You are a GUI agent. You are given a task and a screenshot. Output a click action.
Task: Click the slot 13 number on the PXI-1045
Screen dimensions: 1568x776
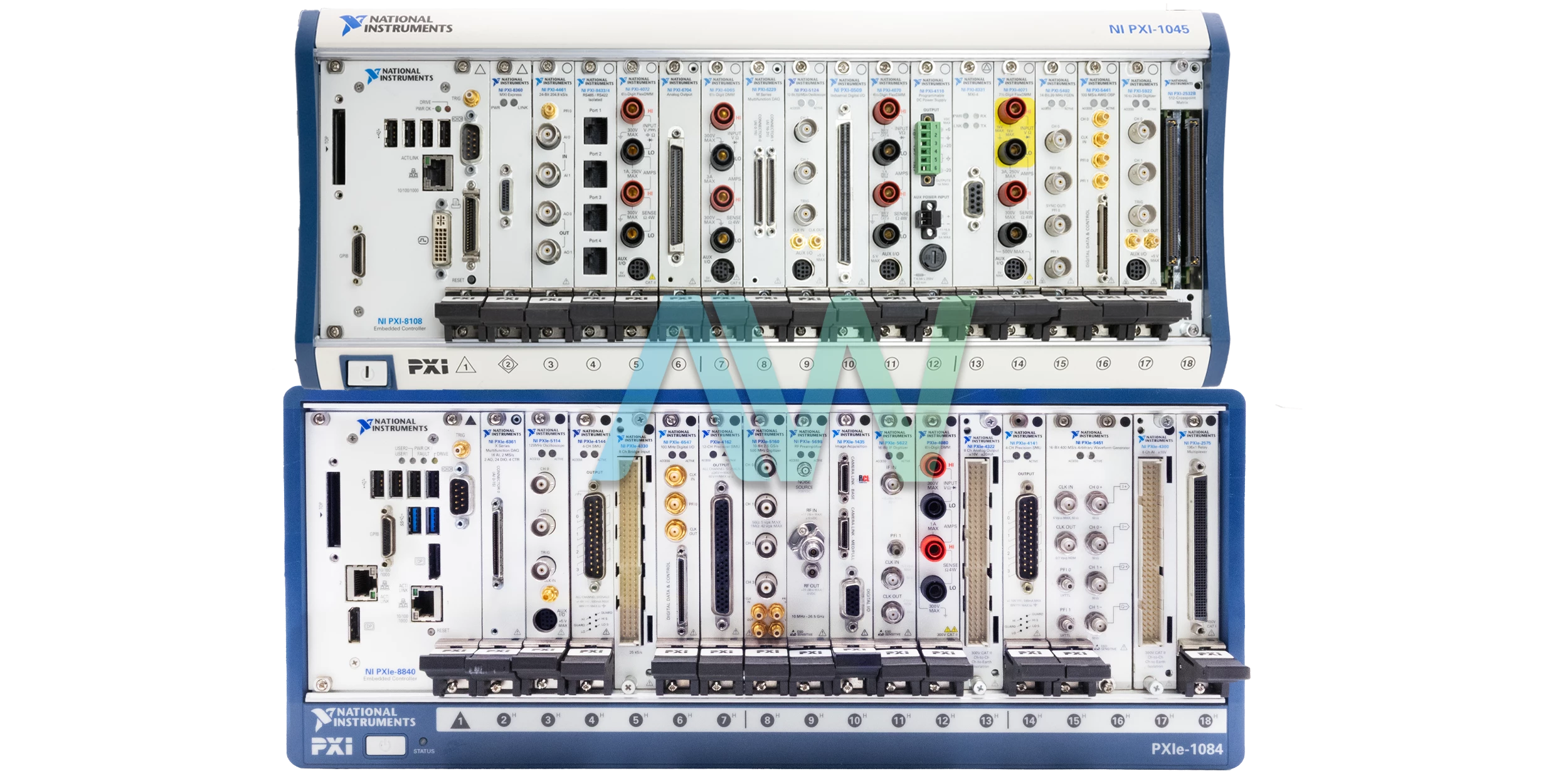coord(976,364)
